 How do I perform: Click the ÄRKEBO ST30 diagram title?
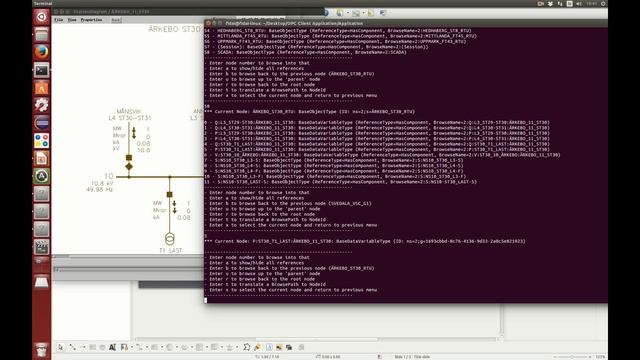point(175,29)
